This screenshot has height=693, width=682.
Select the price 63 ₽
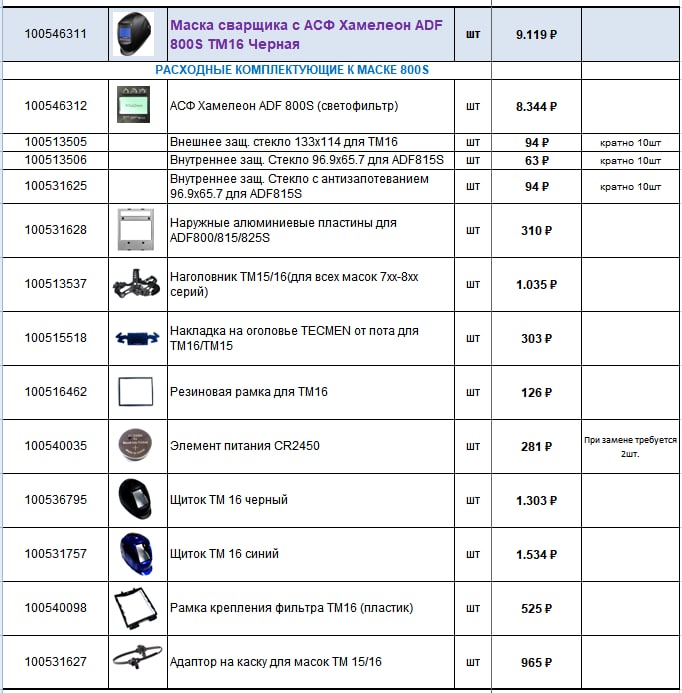(x=537, y=160)
